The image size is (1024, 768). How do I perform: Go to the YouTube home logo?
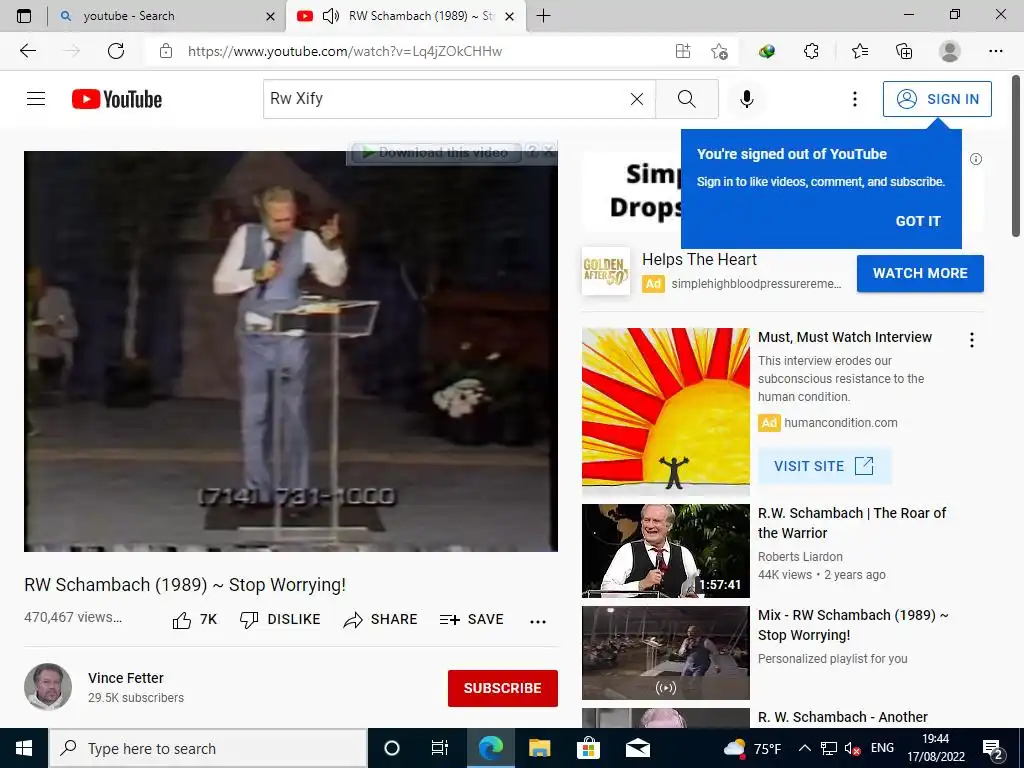click(x=117, y=99)
